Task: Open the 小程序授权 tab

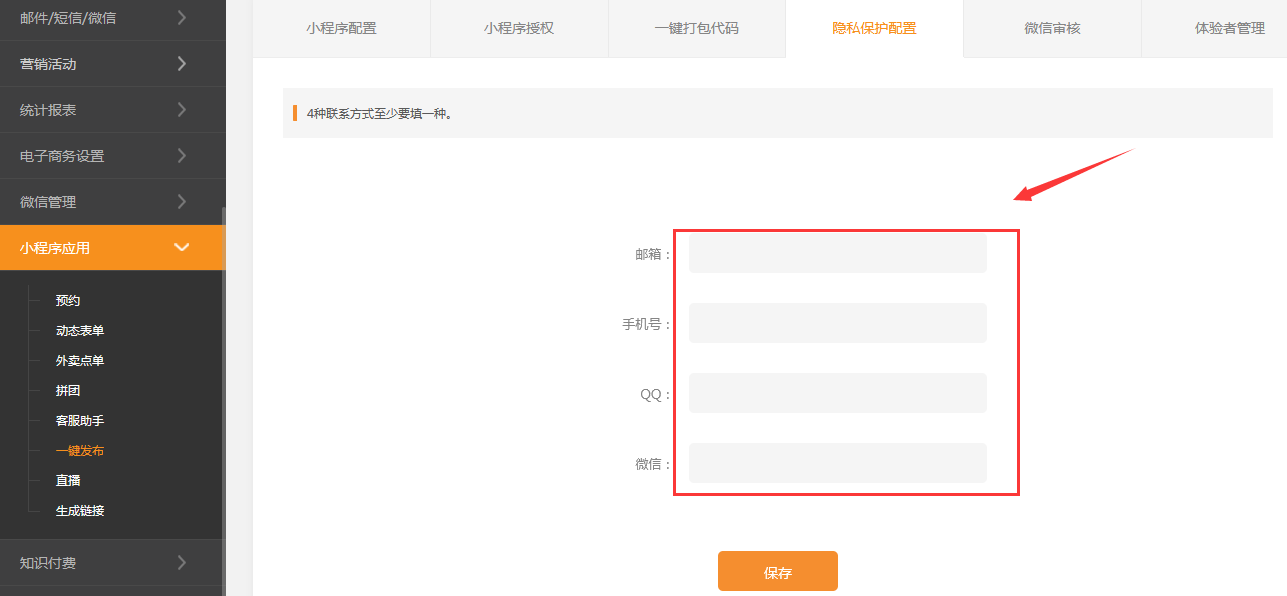Action: click(519, 28)
